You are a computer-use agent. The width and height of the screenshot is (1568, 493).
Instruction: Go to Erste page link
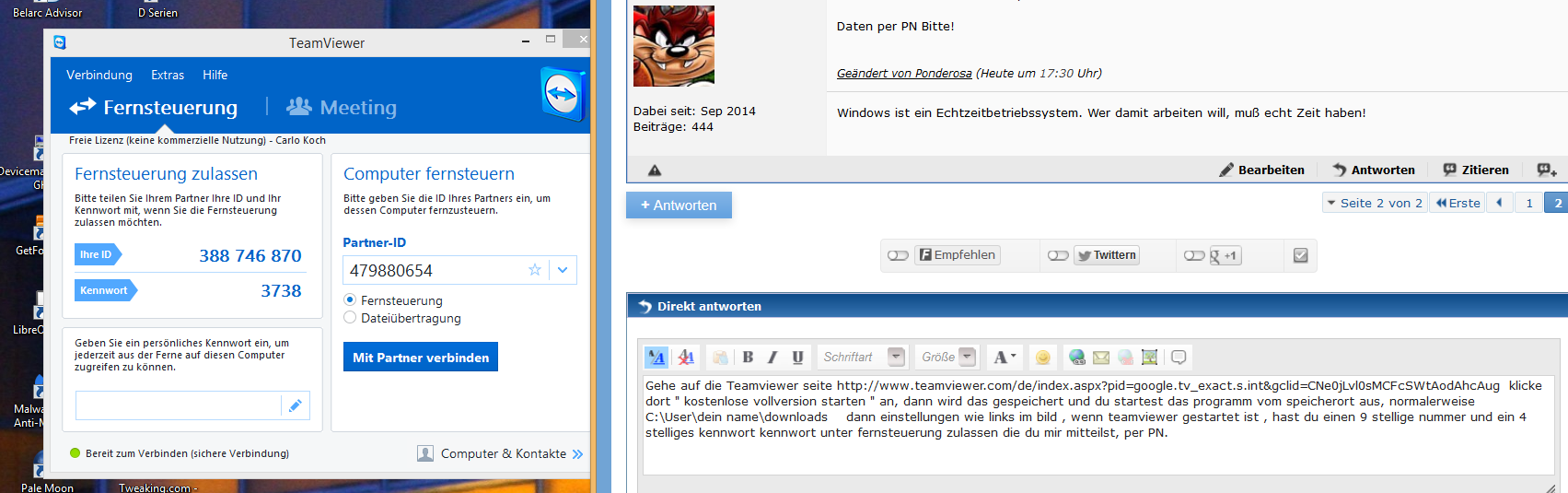(1457, 203)
